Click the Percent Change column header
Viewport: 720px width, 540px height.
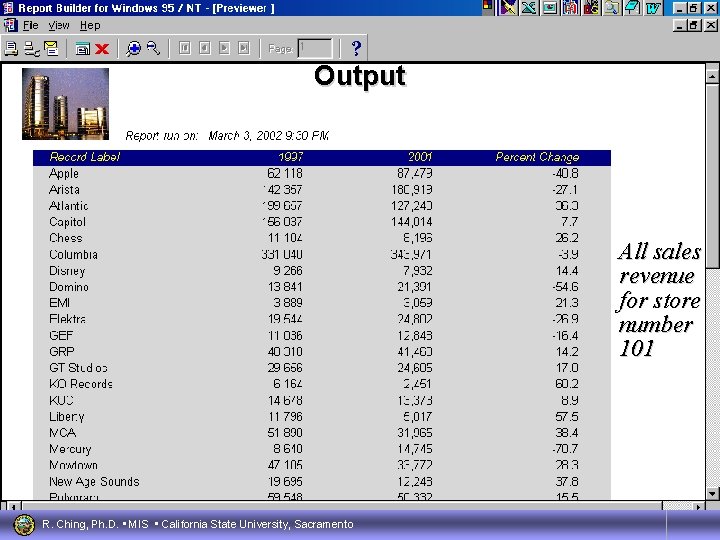click(x=537, y=157)
